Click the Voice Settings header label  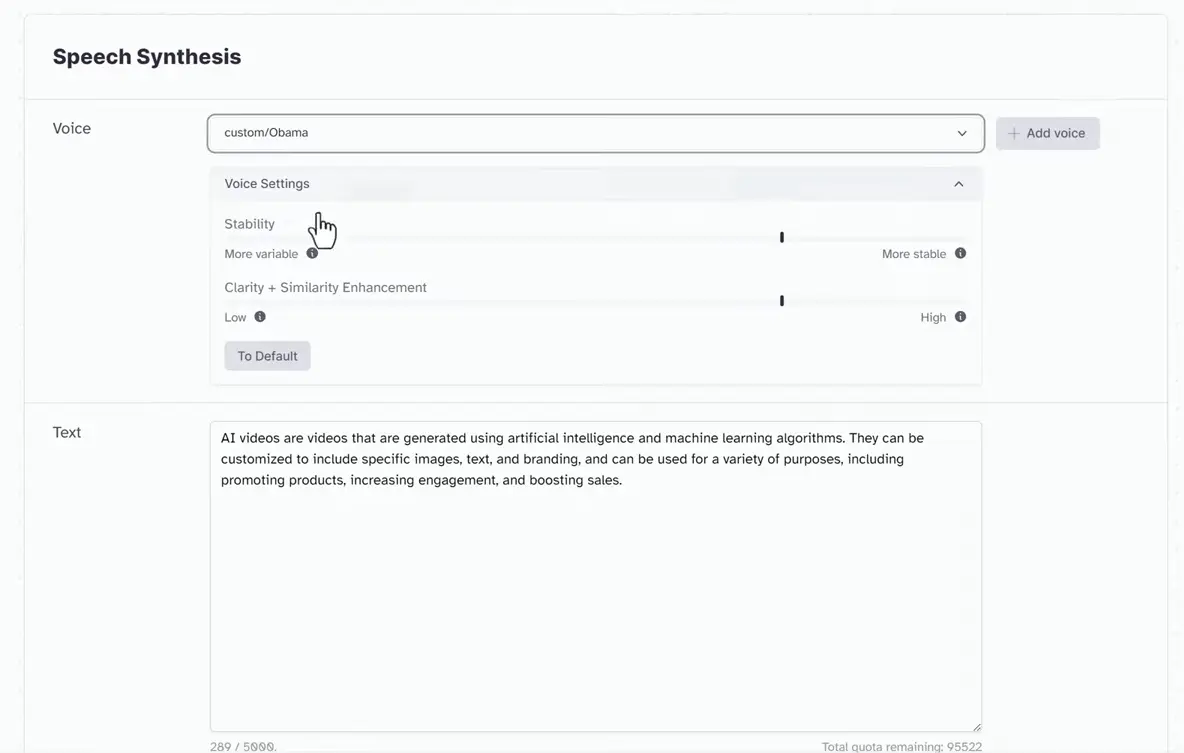(267, 184)
